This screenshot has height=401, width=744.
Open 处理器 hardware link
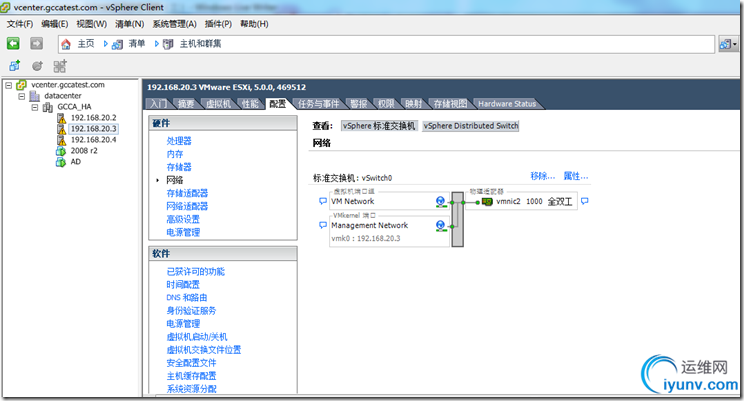coord(179,141)
